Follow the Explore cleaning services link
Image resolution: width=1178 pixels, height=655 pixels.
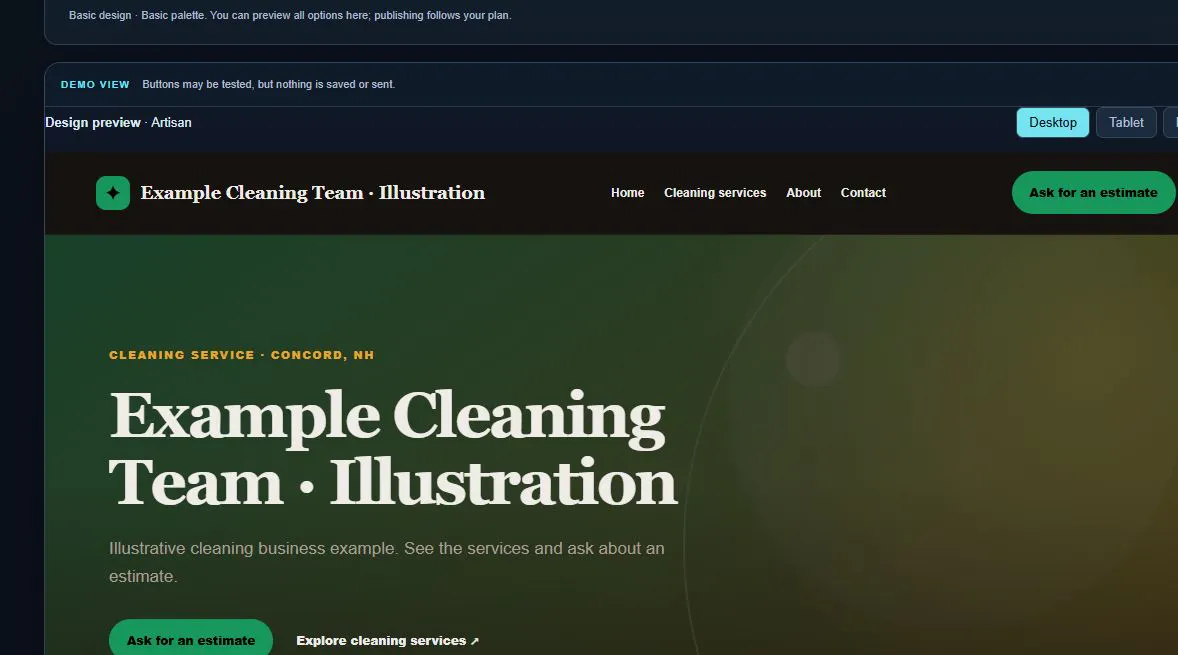(x=388, y=641)
